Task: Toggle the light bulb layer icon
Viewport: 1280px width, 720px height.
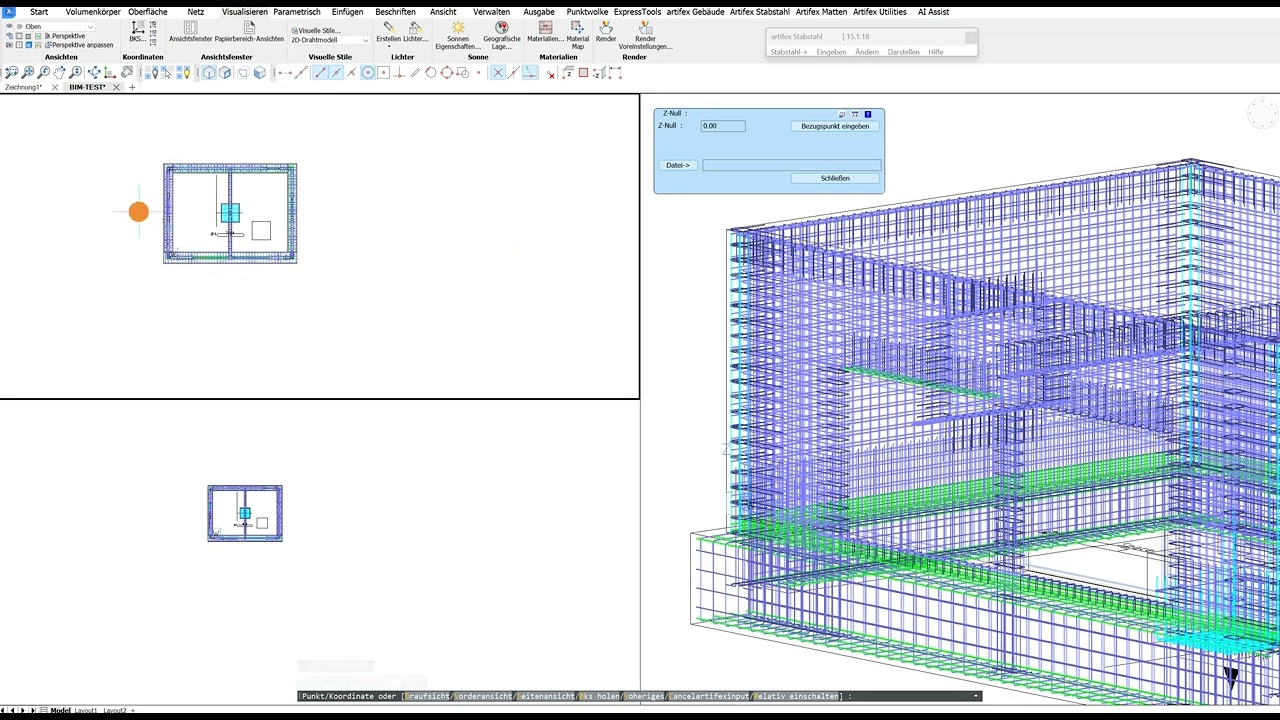Action: click(186, 72)
